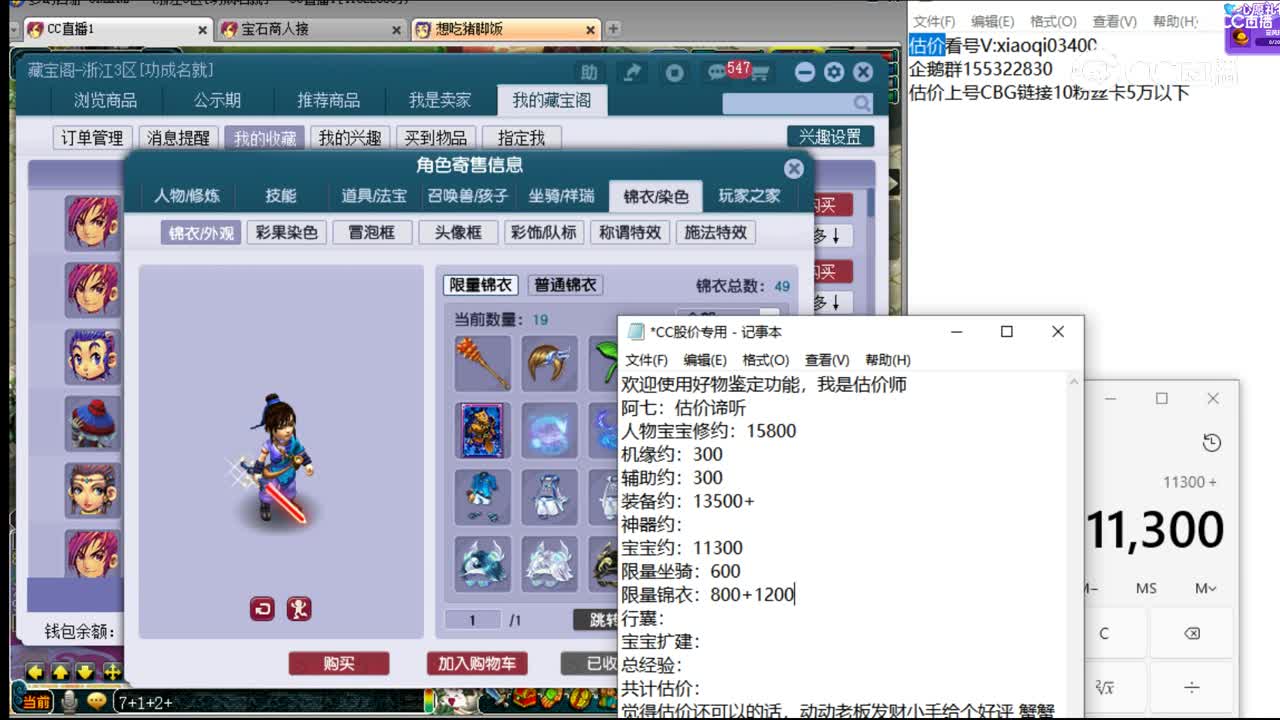
Task: Click the blue-haired character avatar
Action: (x=92, y=356)
